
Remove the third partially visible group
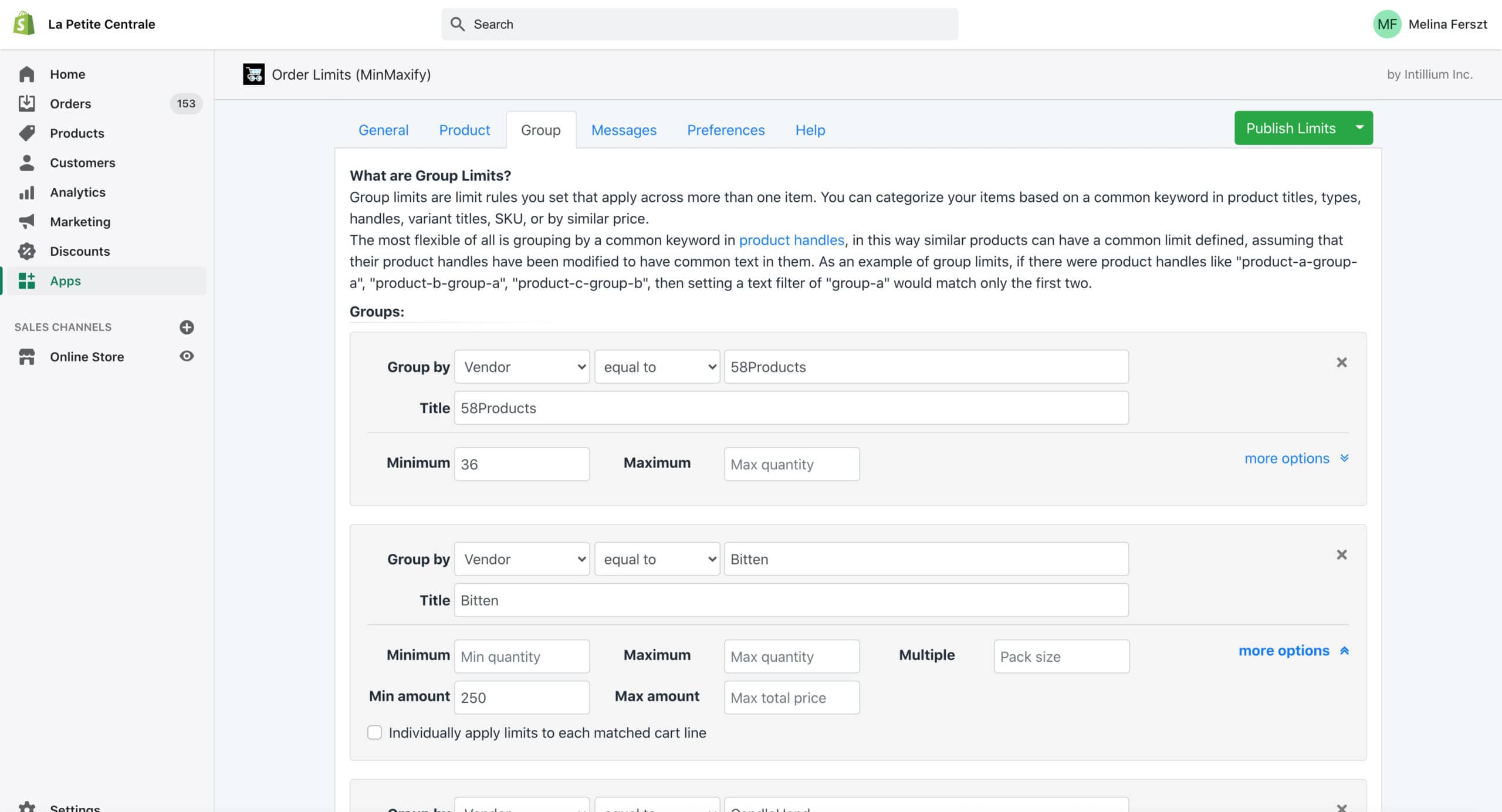[1342, 807]
